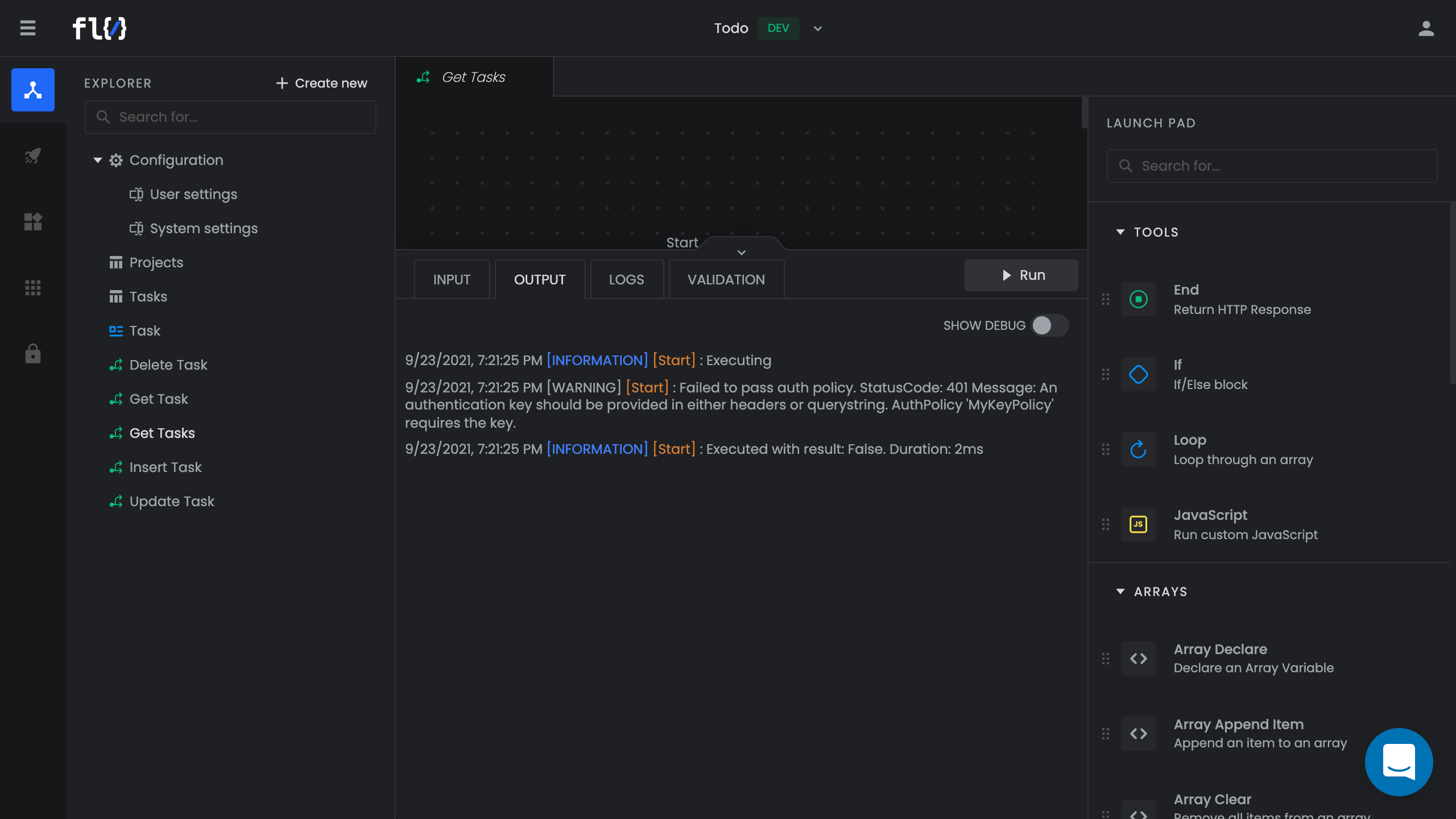Viewport: 1456px width, 819px height.
Task: Click the Run button
Action: 1021,275
